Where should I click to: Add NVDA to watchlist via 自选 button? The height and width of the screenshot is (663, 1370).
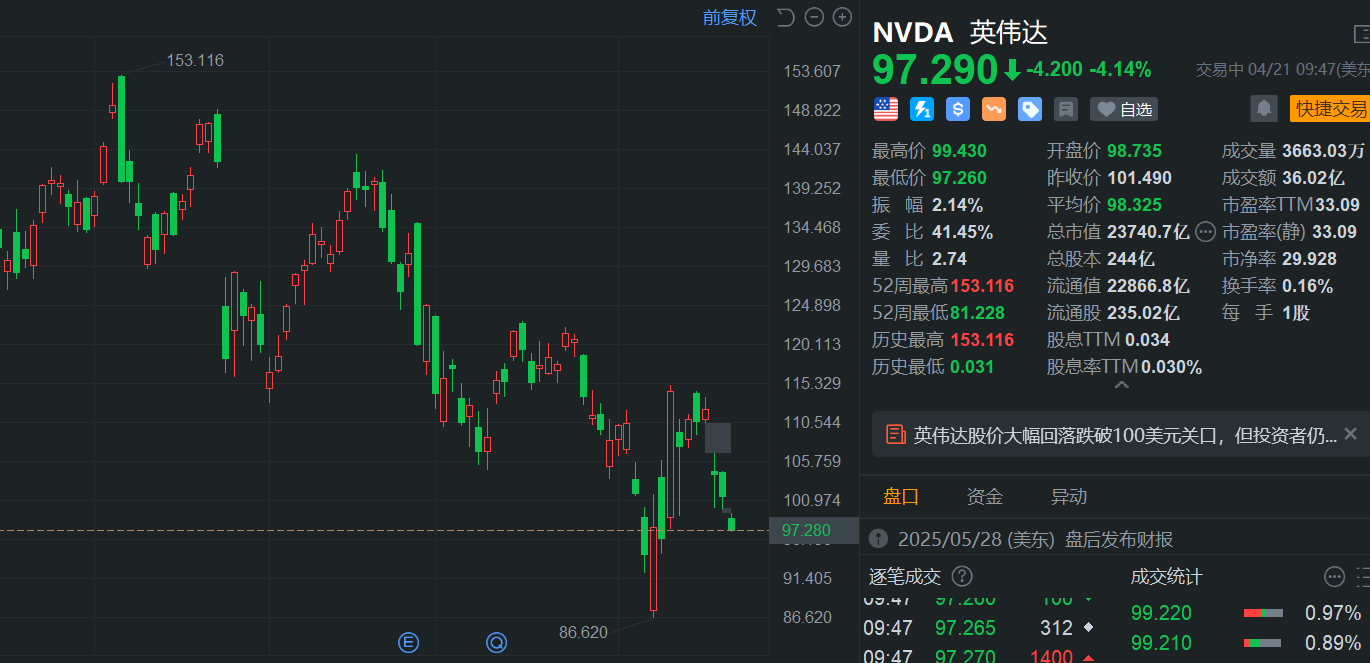(1124, 109)
